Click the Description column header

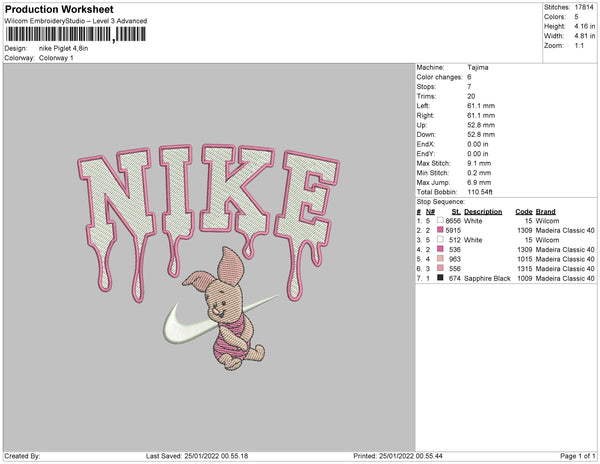coord(483,212)
